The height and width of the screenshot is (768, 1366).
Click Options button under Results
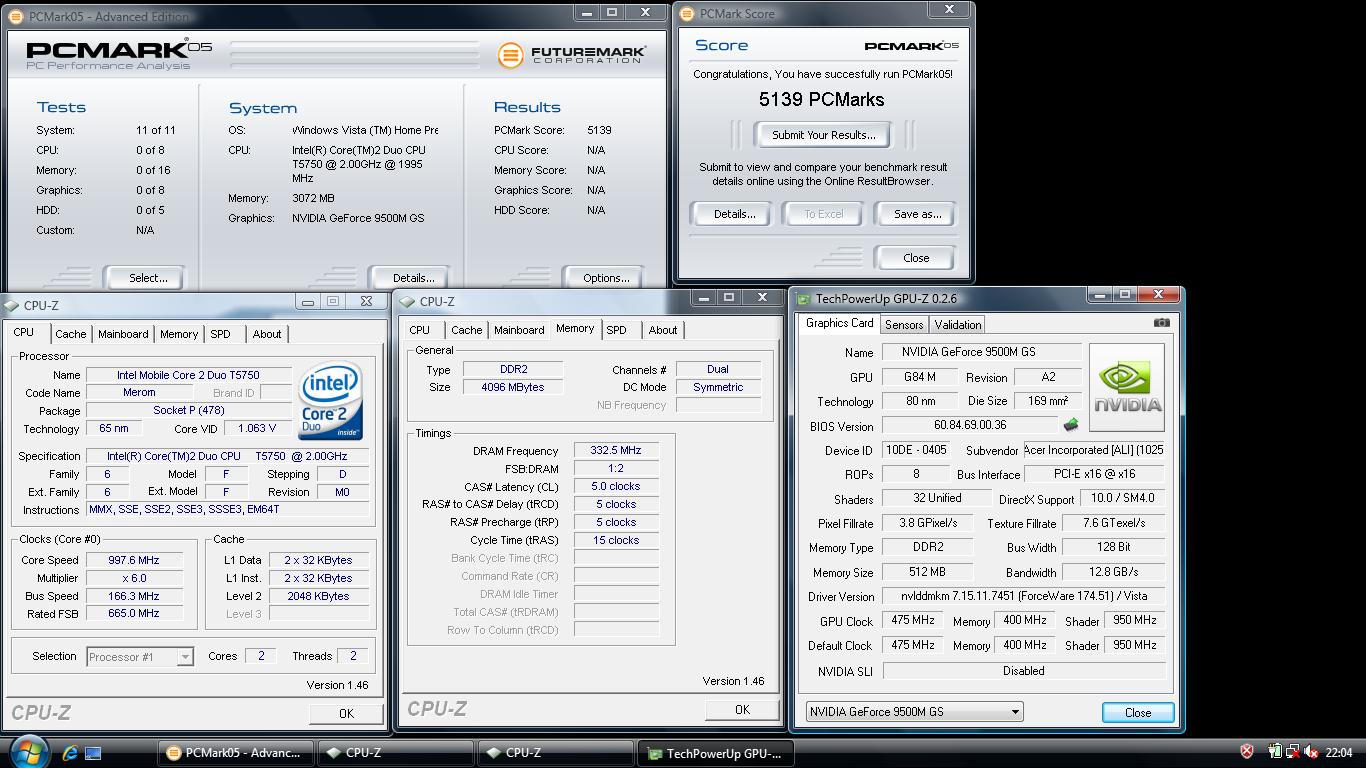[605, 278]
